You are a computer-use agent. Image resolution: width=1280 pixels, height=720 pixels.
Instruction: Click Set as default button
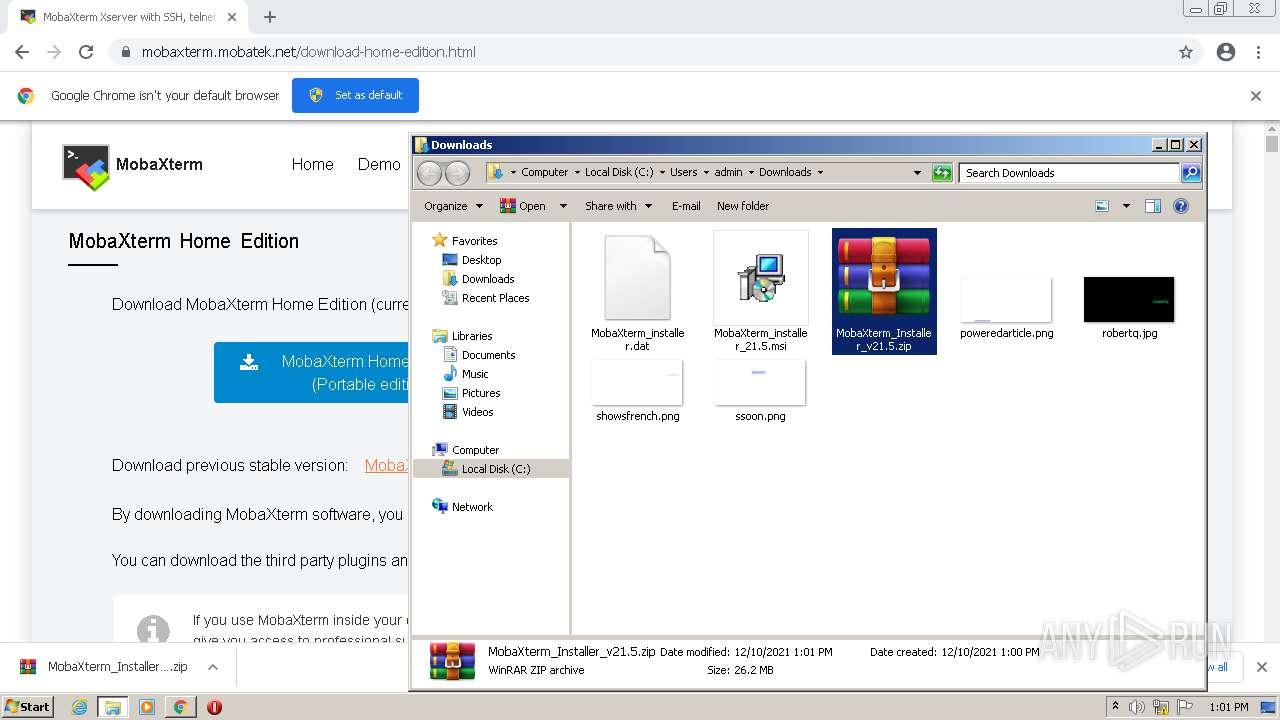(355, 95)
